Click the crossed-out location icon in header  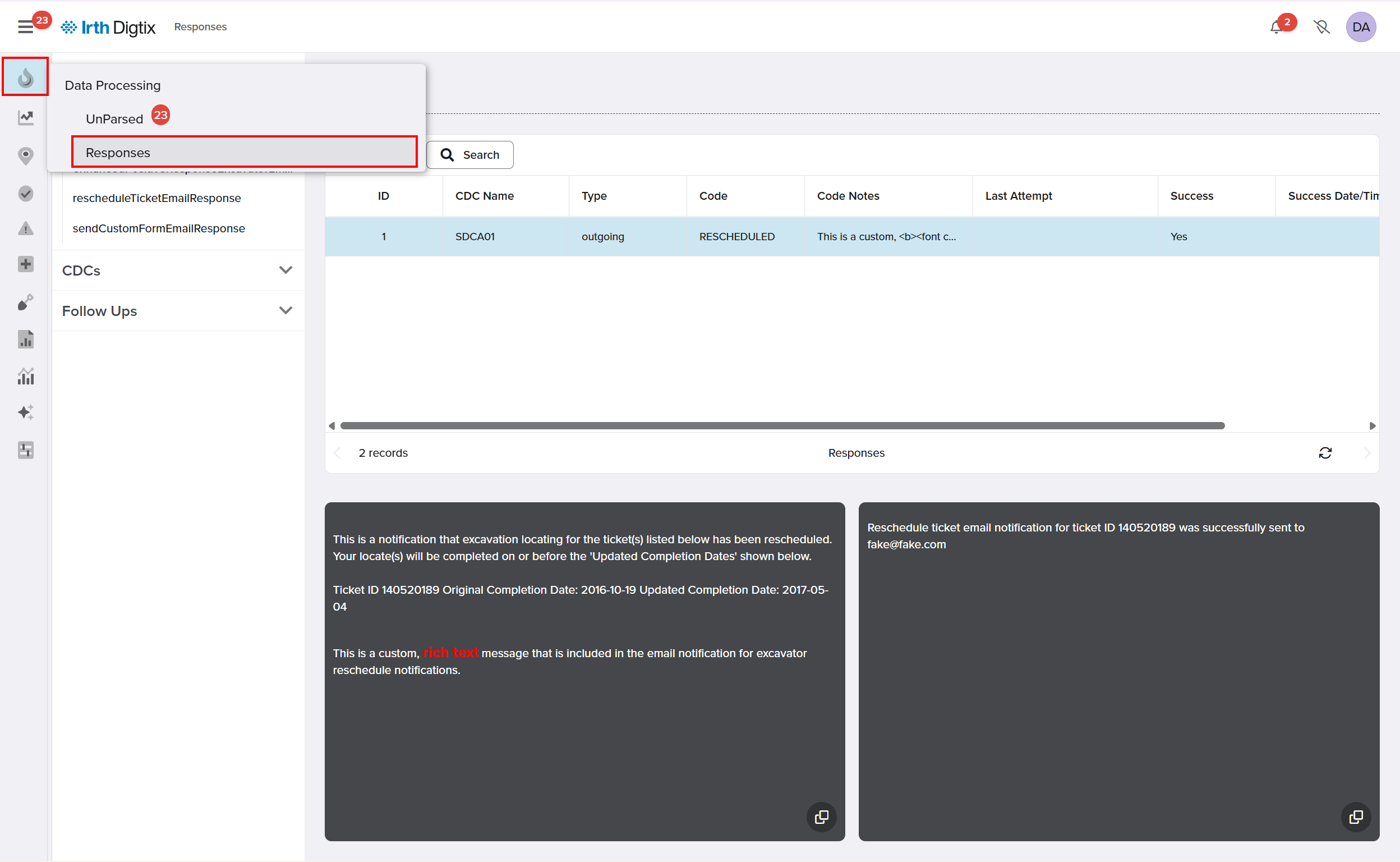tap(1321, 27)
